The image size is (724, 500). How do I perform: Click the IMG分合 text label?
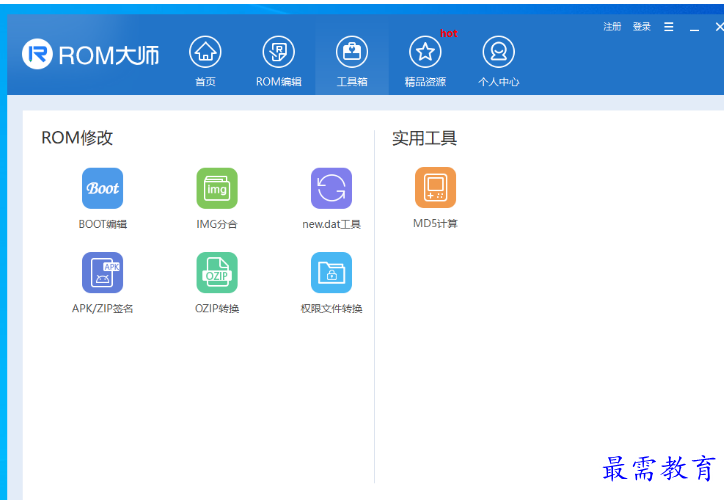(x=217, y=224)
